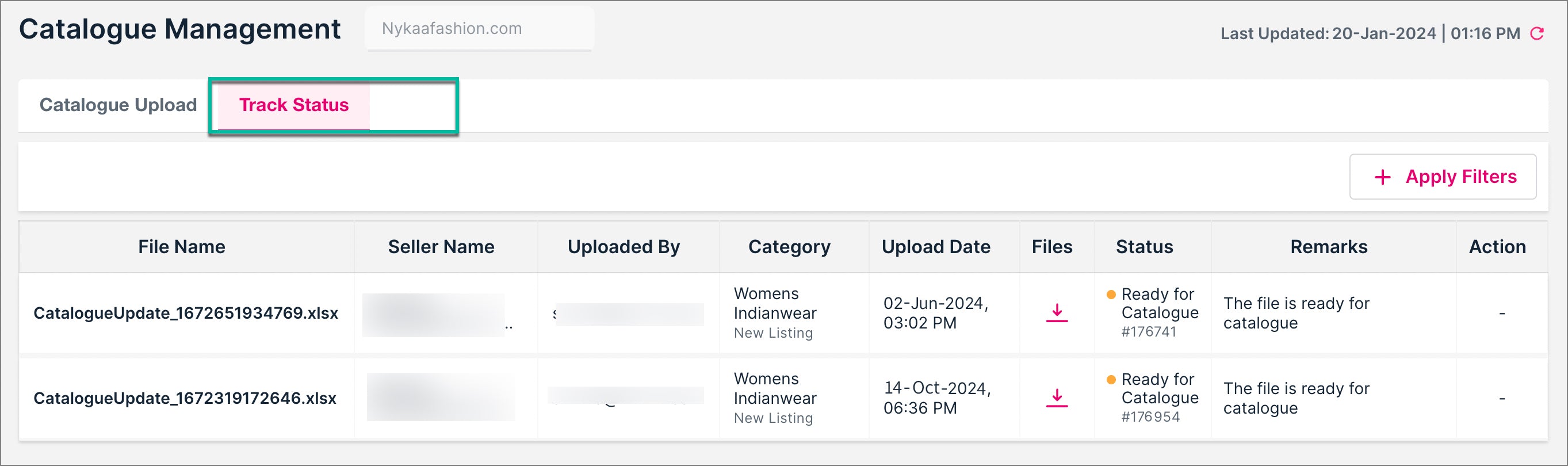Screen dimensions: 1568x466
Task: Click upload date 14-Oct-2024, 06:36 PM
Action: (938, 398)
